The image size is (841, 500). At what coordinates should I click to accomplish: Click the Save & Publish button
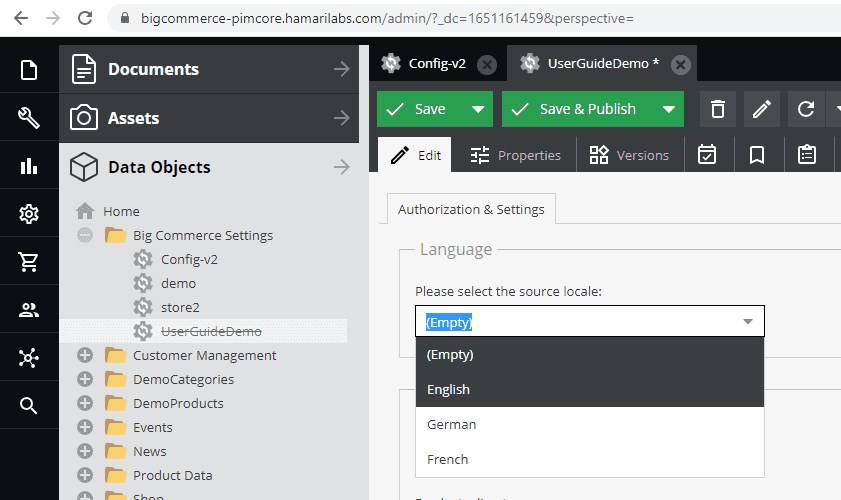click(x=575, y=109)
